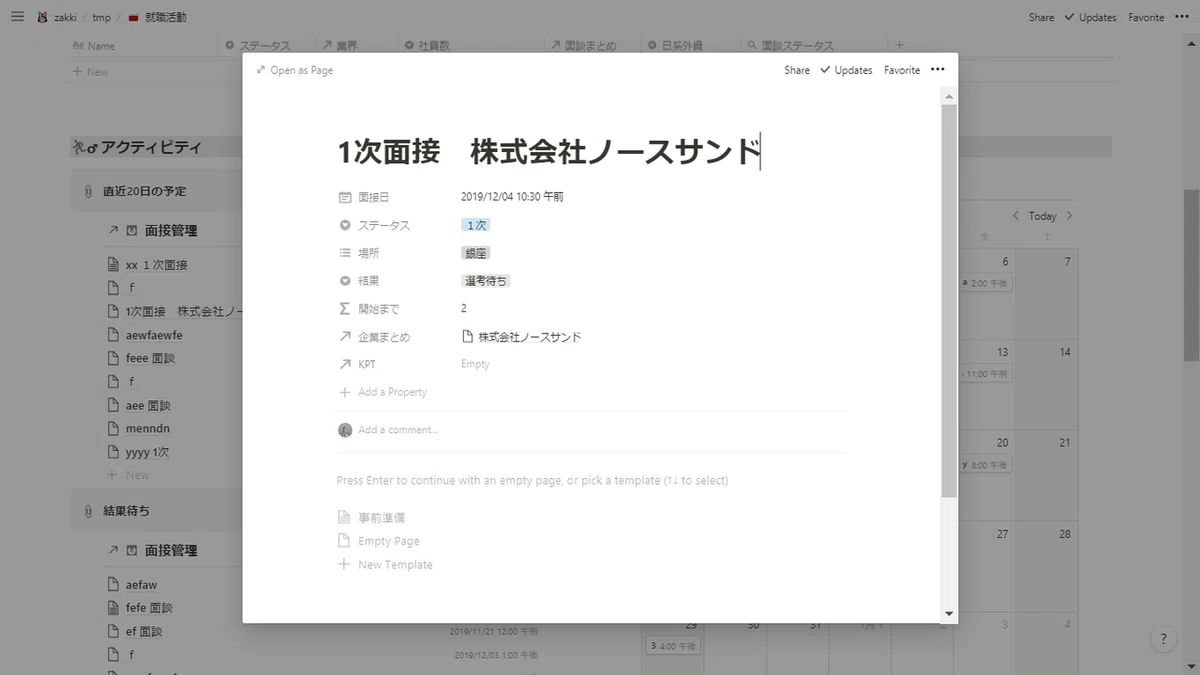Open ステータス column header menu in background table
Viewport: 1200px width, 675px height.
click(258, 45)
